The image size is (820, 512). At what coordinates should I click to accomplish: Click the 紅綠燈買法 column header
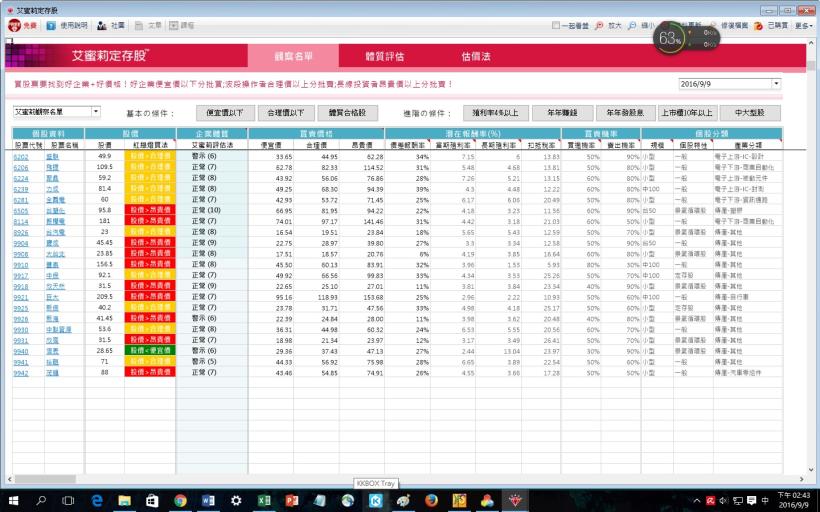pyautogui.click(x=150, y=145)
